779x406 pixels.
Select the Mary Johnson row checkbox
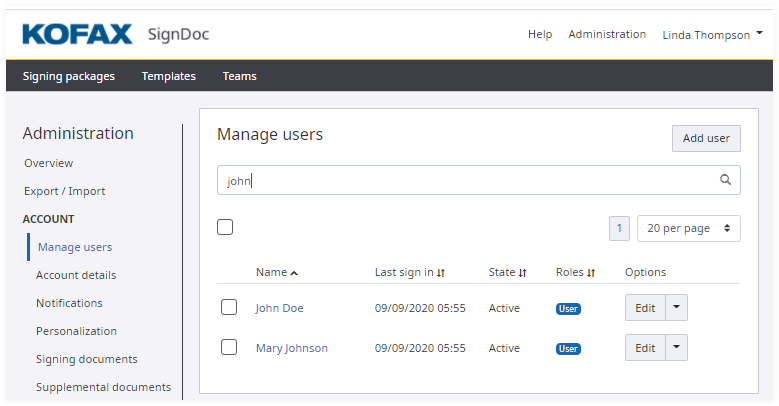pyautogui.click(x=229, y=347)
